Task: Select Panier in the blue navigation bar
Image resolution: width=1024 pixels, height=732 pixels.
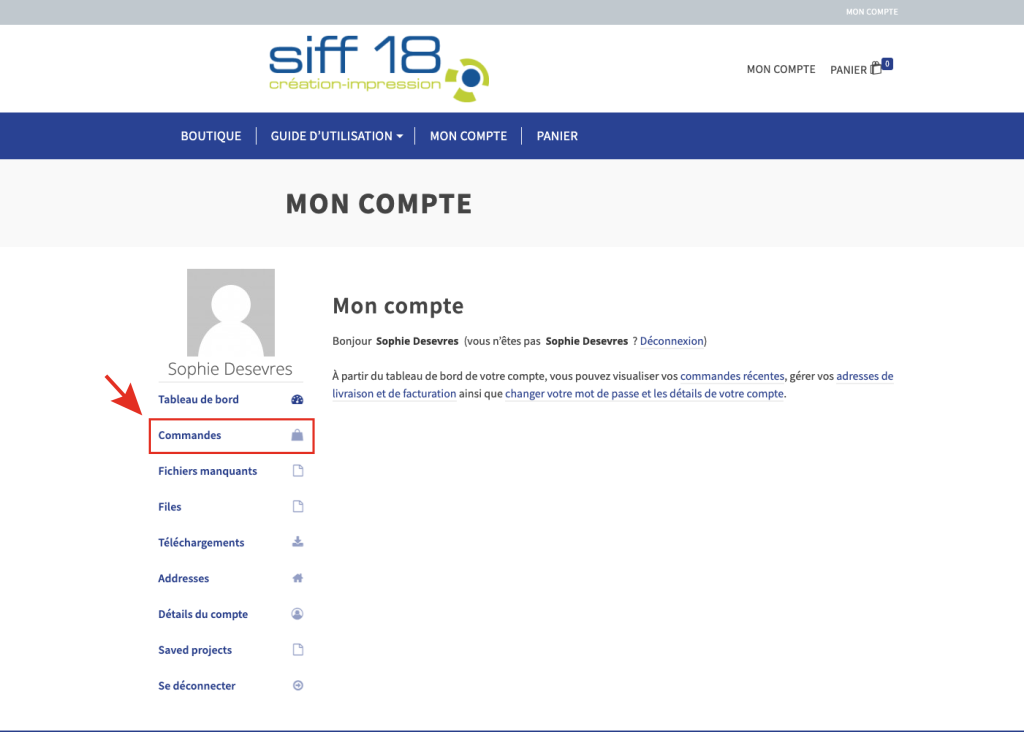Action: coord(557,136)
